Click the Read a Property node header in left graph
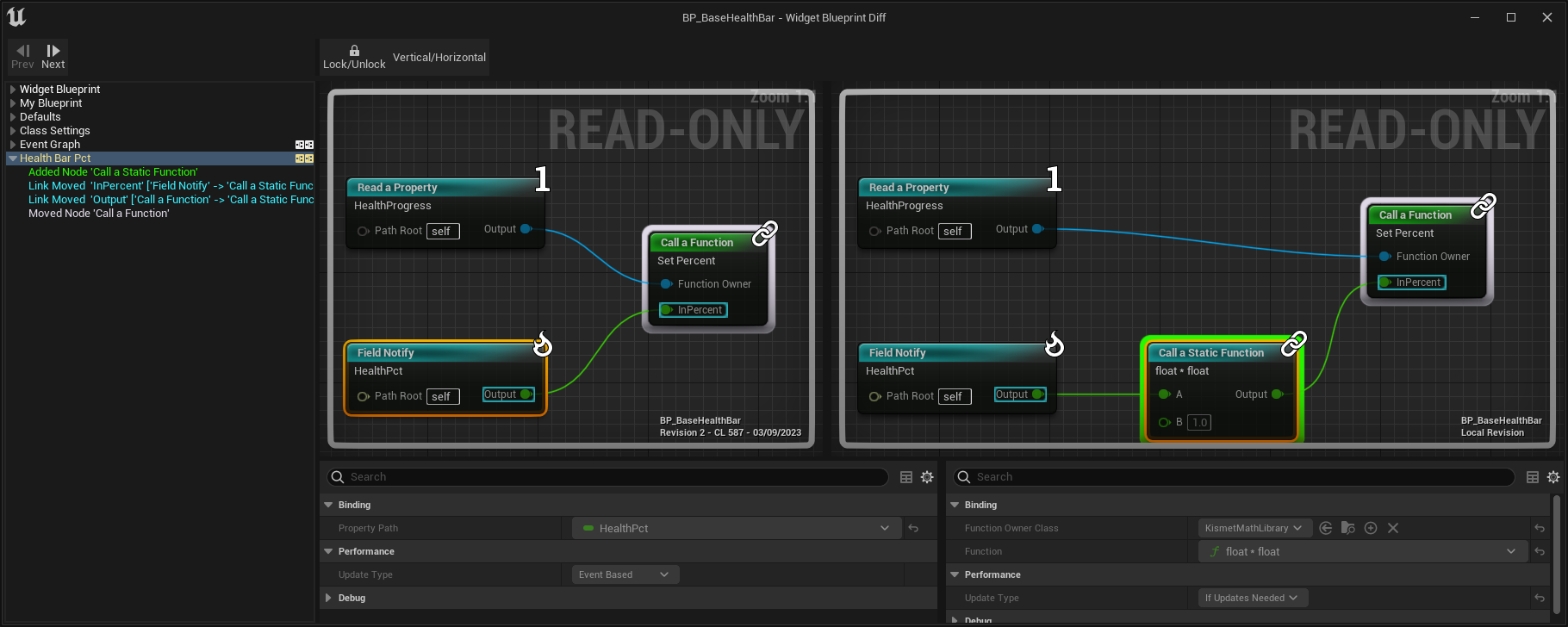This screenshot has width=1568, height=627. [x=444, y=188]
